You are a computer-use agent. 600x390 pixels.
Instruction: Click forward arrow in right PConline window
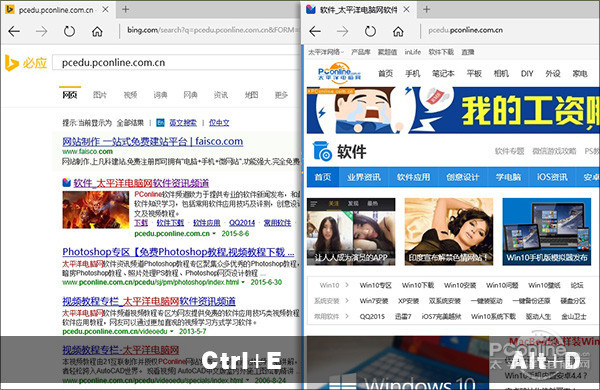click(x=342, y=31)
